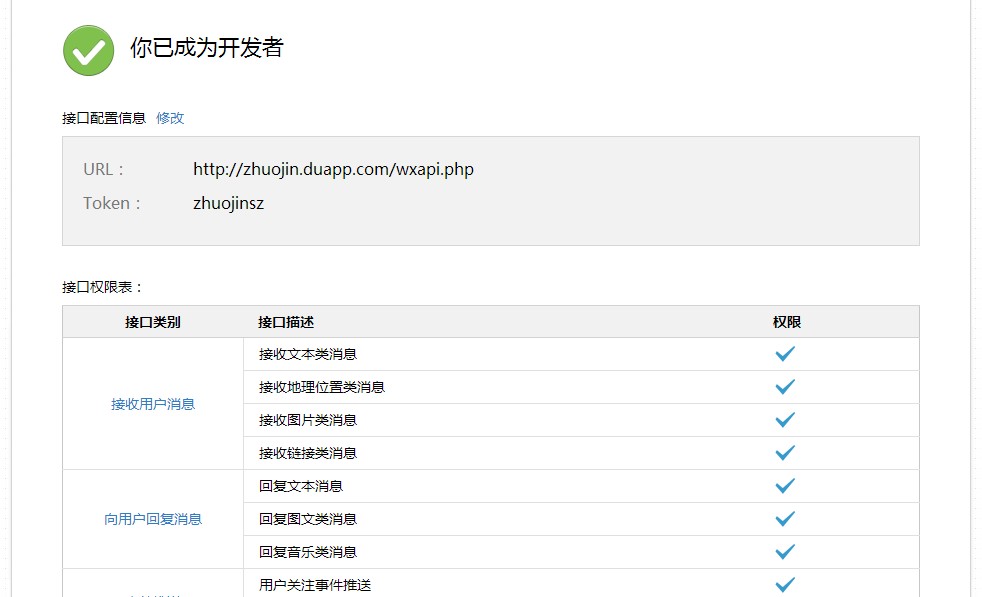The width and height of the screenshot is (982, 597).
Task: Click the 接口类别 column header
Action: [x=153, y=322]
